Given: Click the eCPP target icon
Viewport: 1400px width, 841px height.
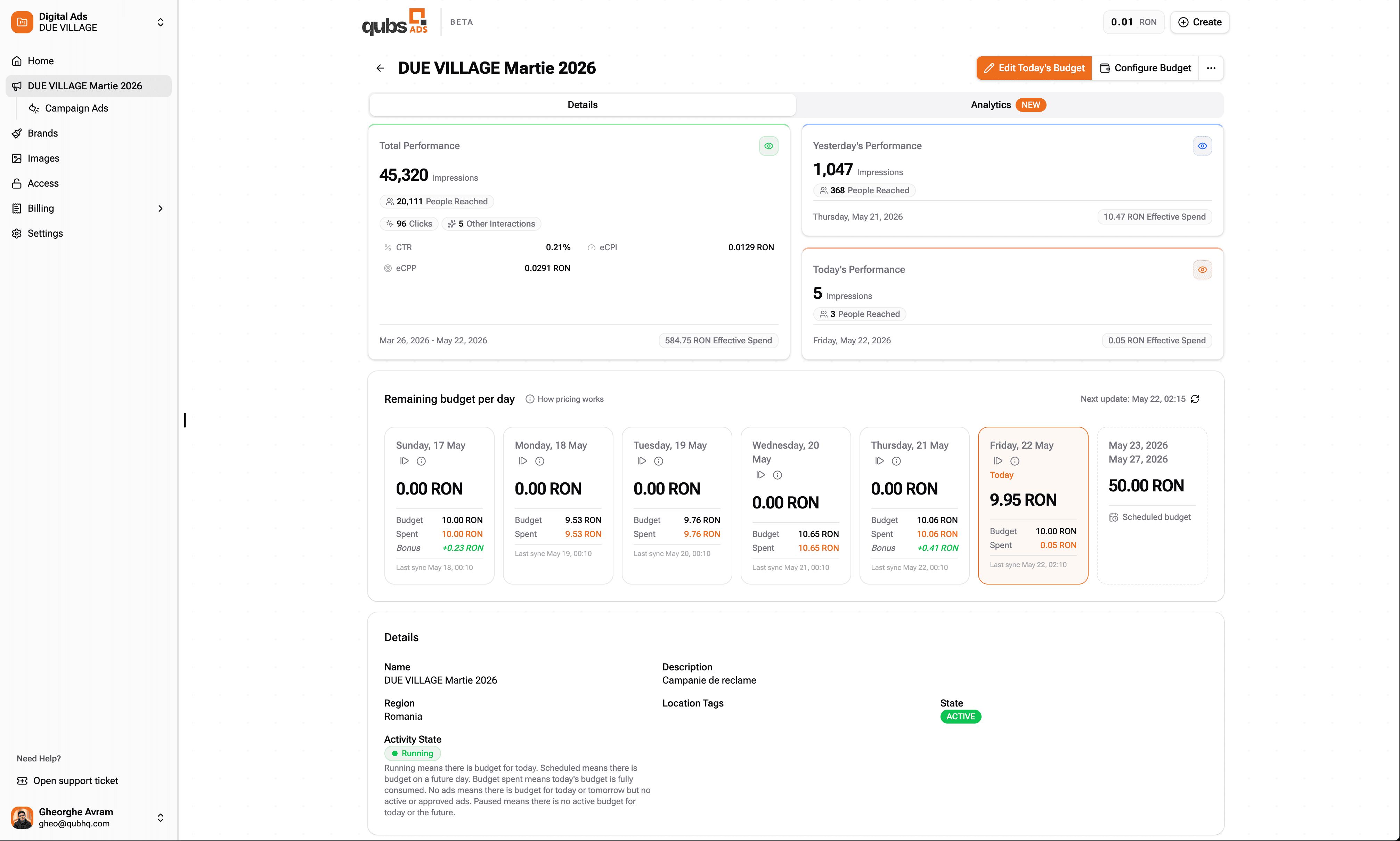Looking at the screenshot, I should coord(388,268).
